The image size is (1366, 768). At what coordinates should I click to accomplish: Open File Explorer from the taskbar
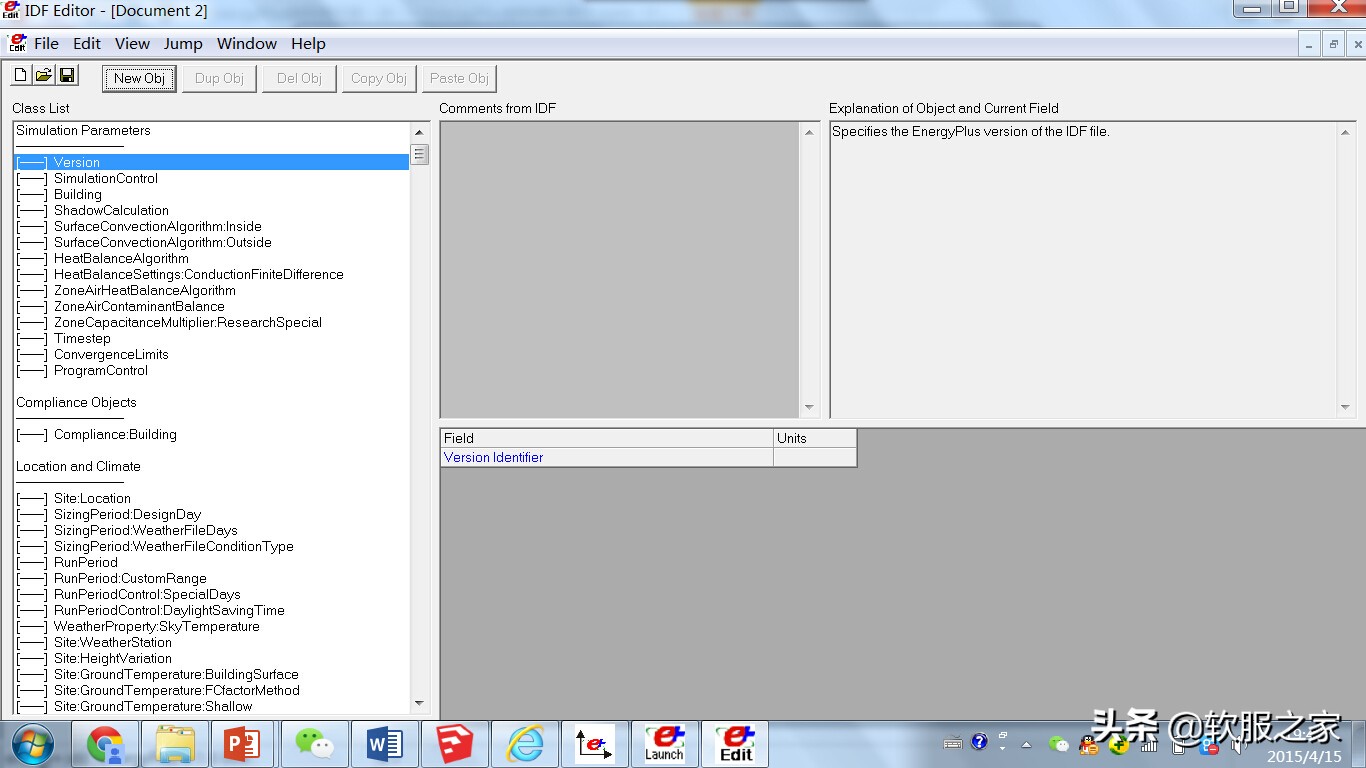174,745
